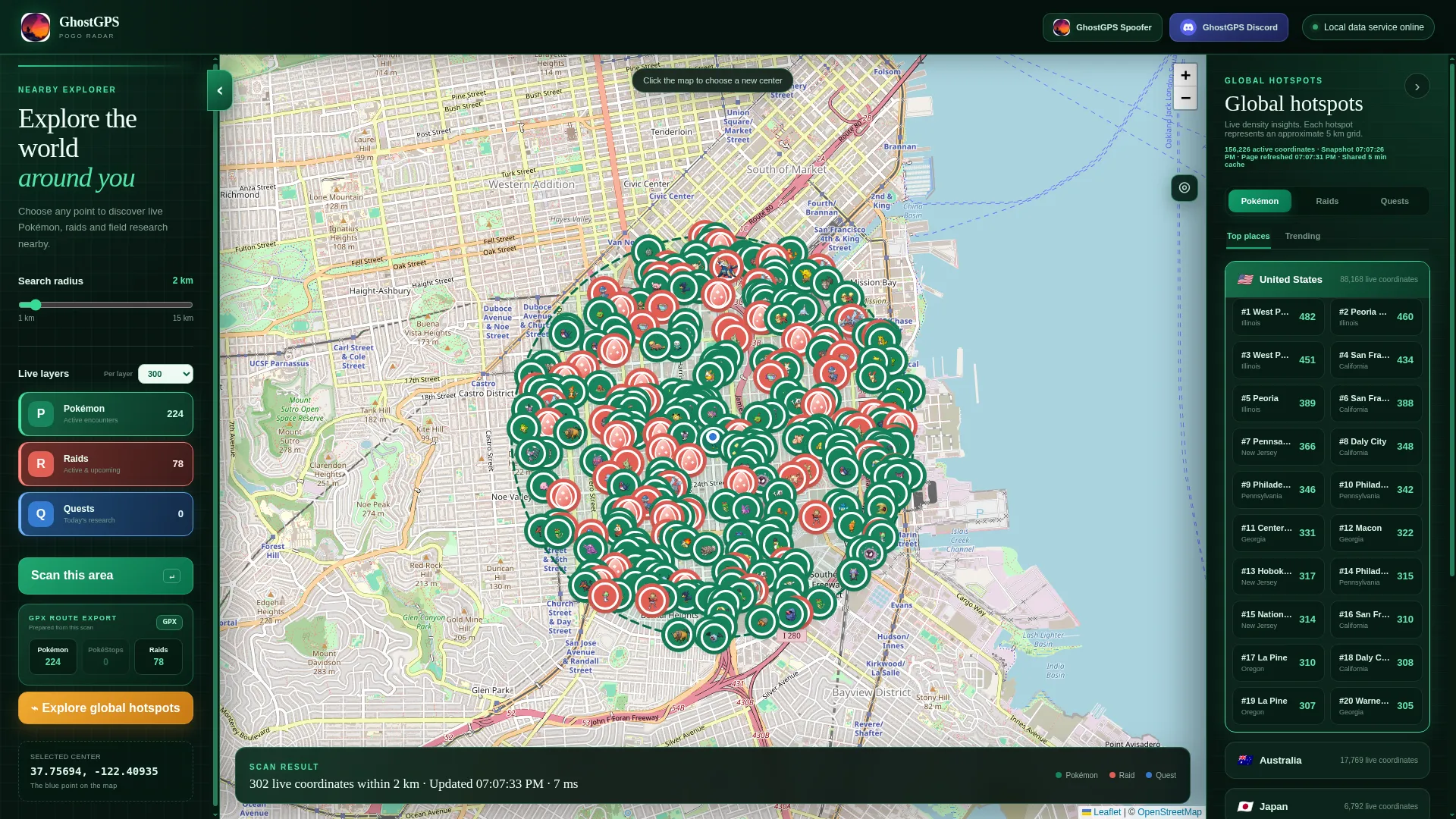Image resolution: width=1456 pixels, height=819 pixels.
Task: Open GhostGPS Spoofer link
Action: click(1103, 27)
